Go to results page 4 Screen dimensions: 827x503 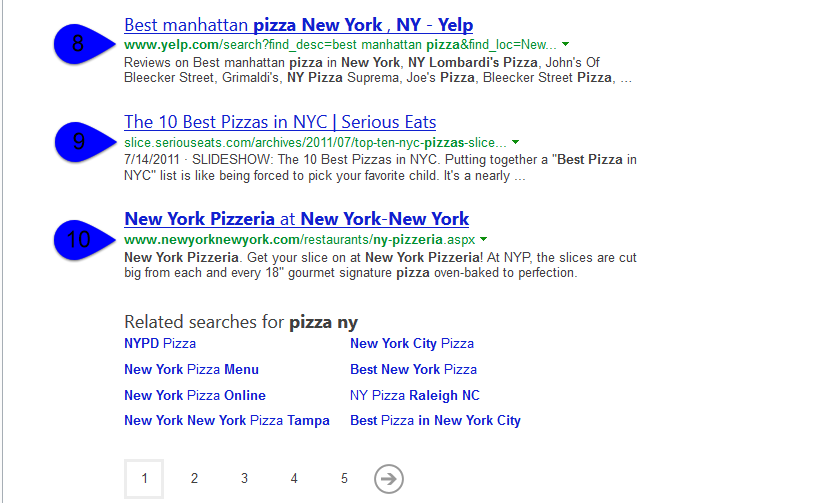pos(294,479)
